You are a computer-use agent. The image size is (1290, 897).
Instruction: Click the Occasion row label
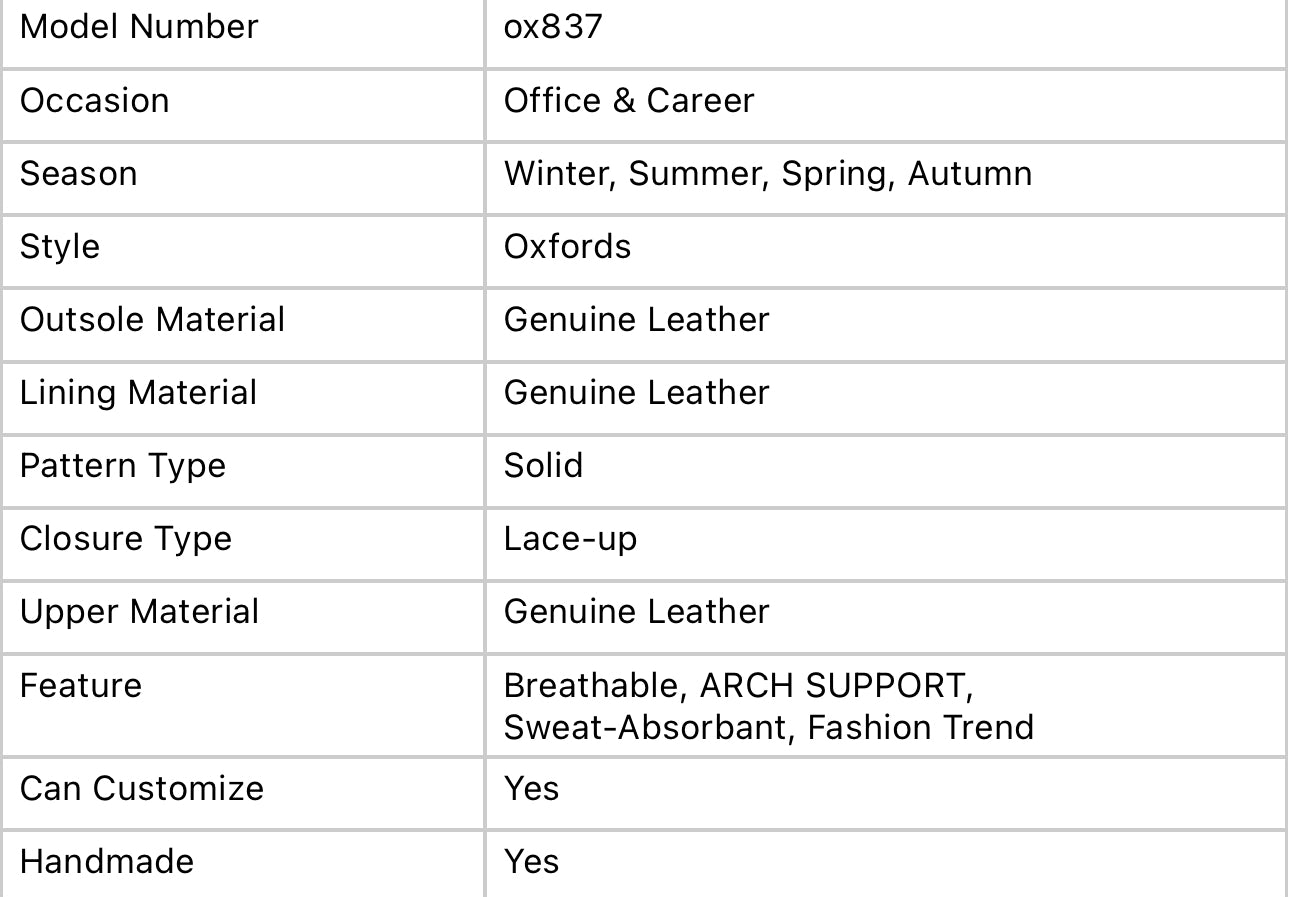click(x=95, y=101)
